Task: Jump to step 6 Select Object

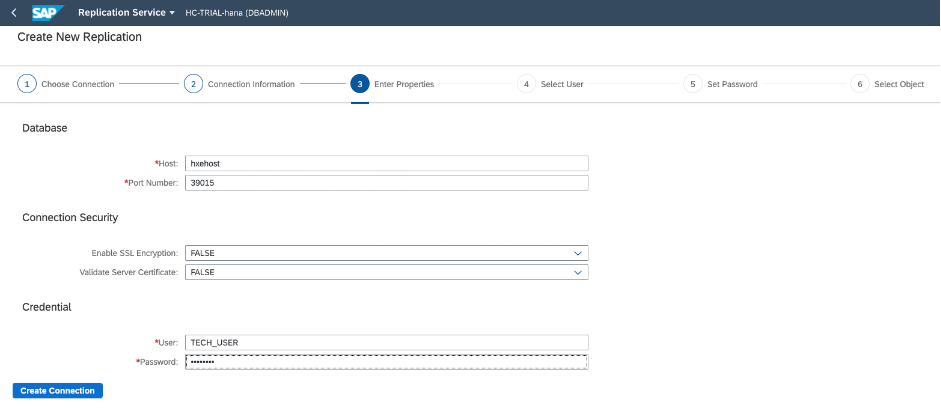Action: point(888,84)
